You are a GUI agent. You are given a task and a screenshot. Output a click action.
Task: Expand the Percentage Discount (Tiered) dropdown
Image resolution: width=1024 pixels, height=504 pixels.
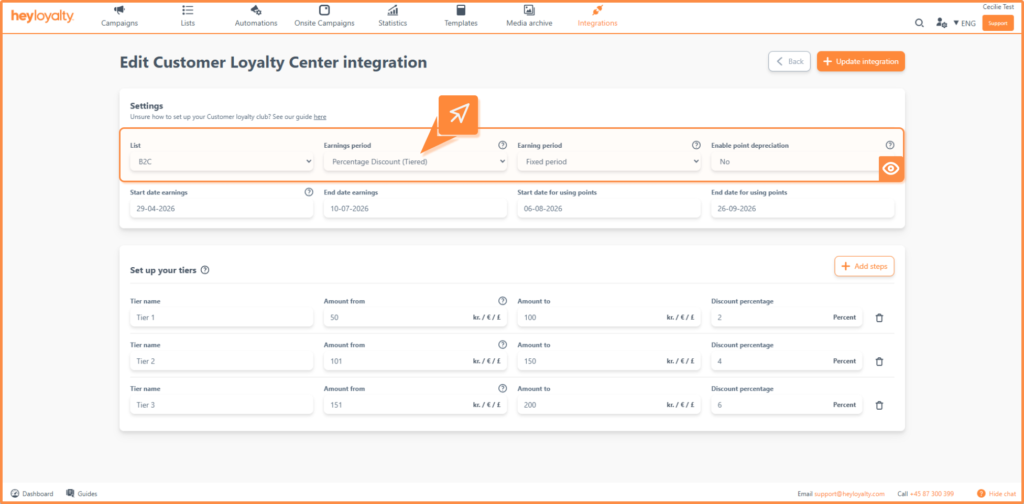coord(415,161)
